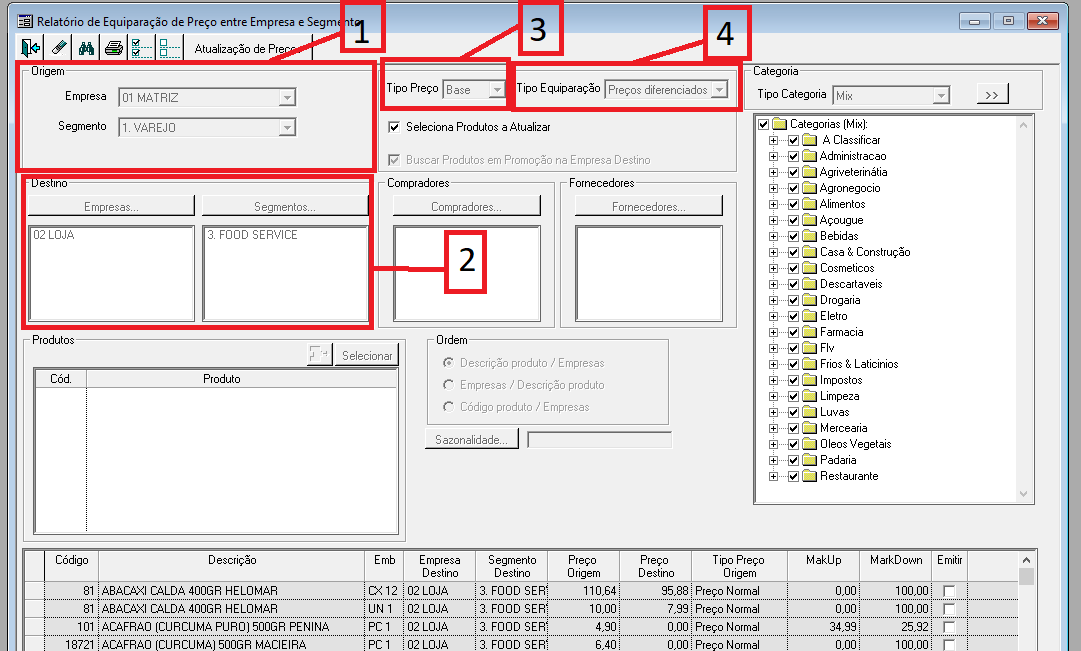Expand the Agronegocio tree node
Image resolution: width=1081 pixels, height=651 pixels.
[x=774, y=188]
